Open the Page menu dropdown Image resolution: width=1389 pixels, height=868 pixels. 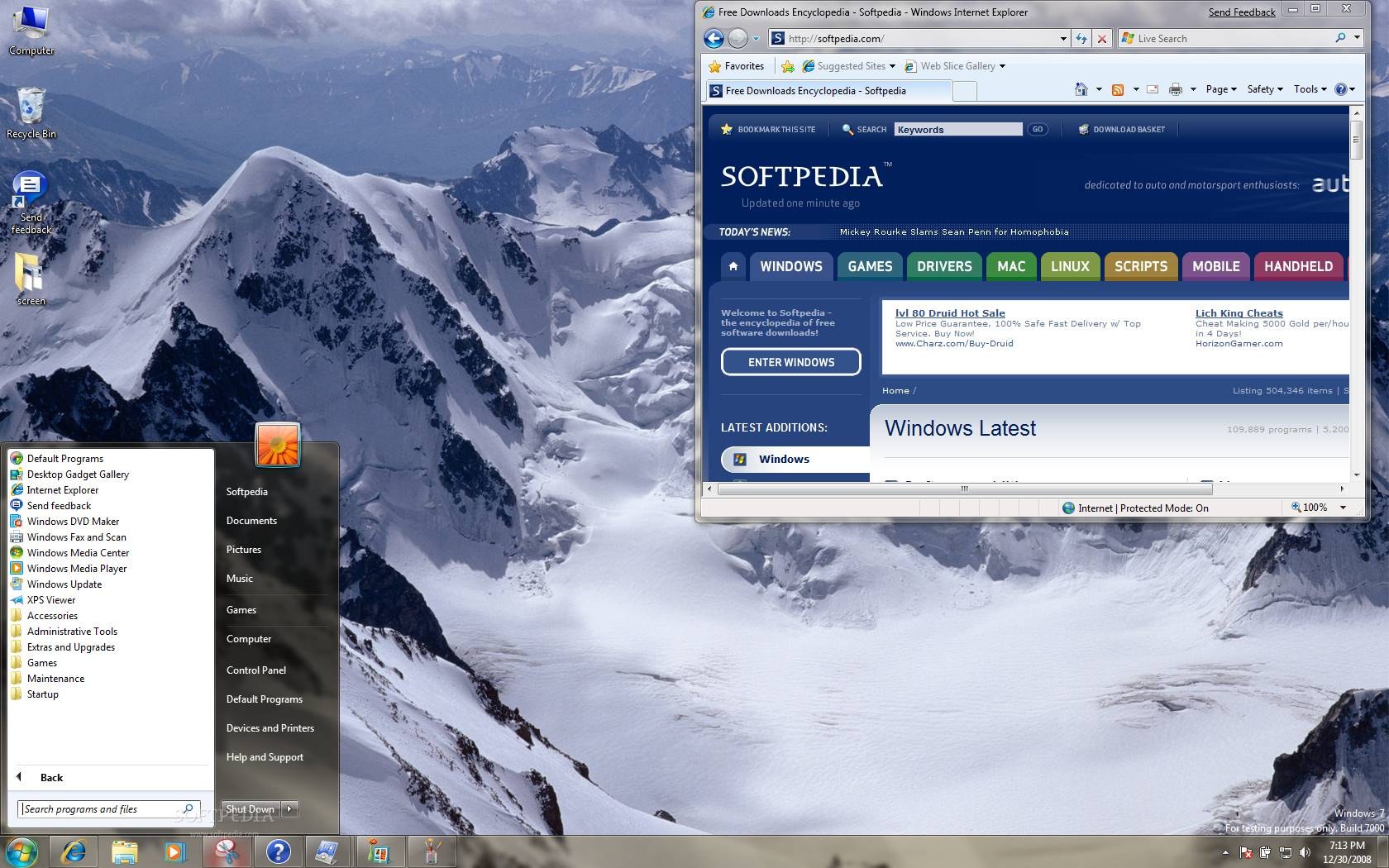click(1221, 89)
